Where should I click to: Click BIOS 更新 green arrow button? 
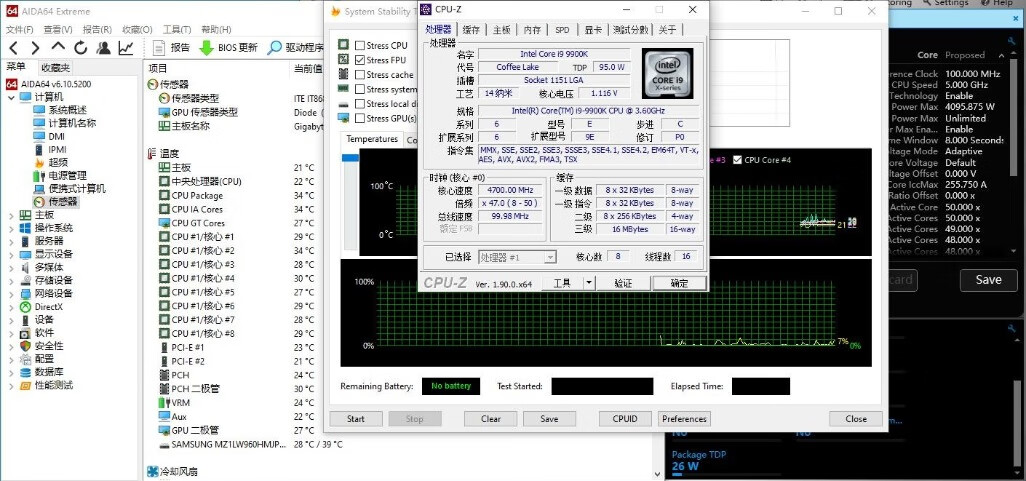coord(228,48)
